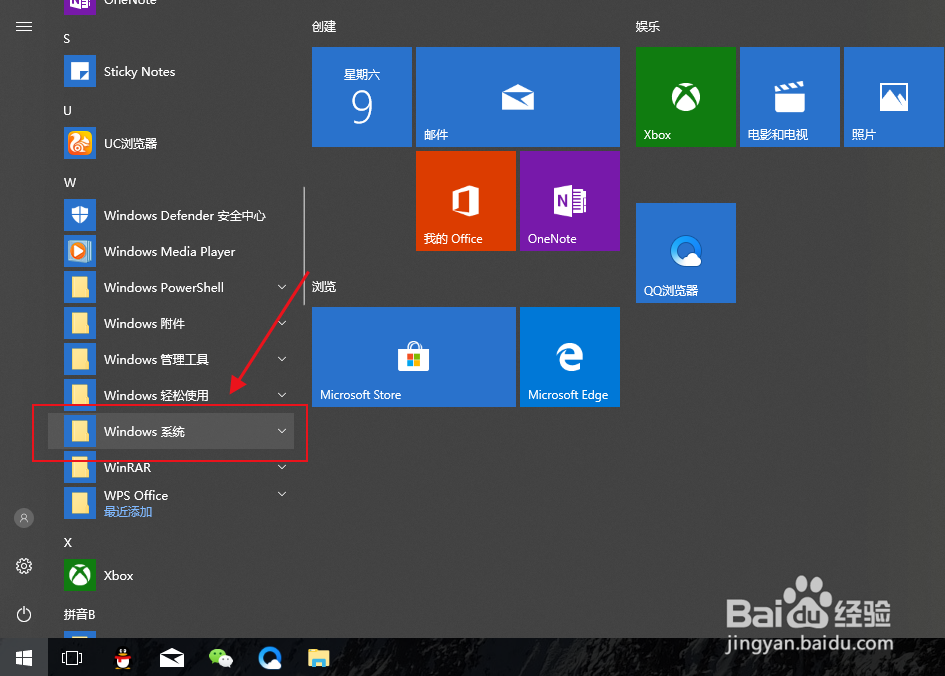Click the letter W section header

(x=70, y=183)
